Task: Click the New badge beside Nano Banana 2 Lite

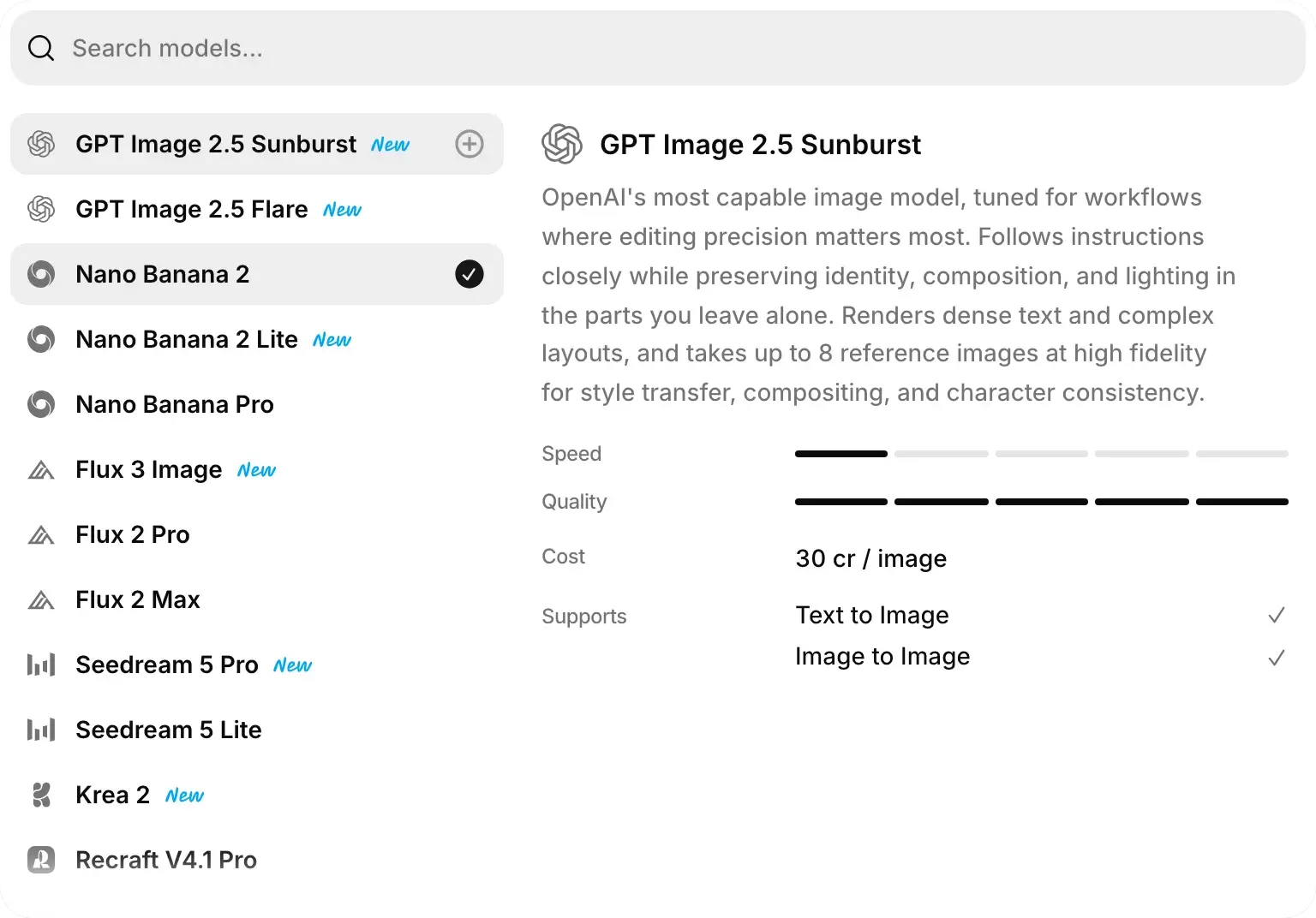Action: 332,340
